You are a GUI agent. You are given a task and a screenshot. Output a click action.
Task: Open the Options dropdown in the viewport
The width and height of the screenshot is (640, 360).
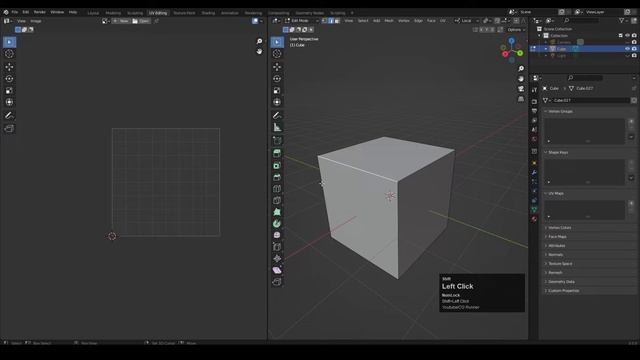pyautogui.click(x=516, y=29)
